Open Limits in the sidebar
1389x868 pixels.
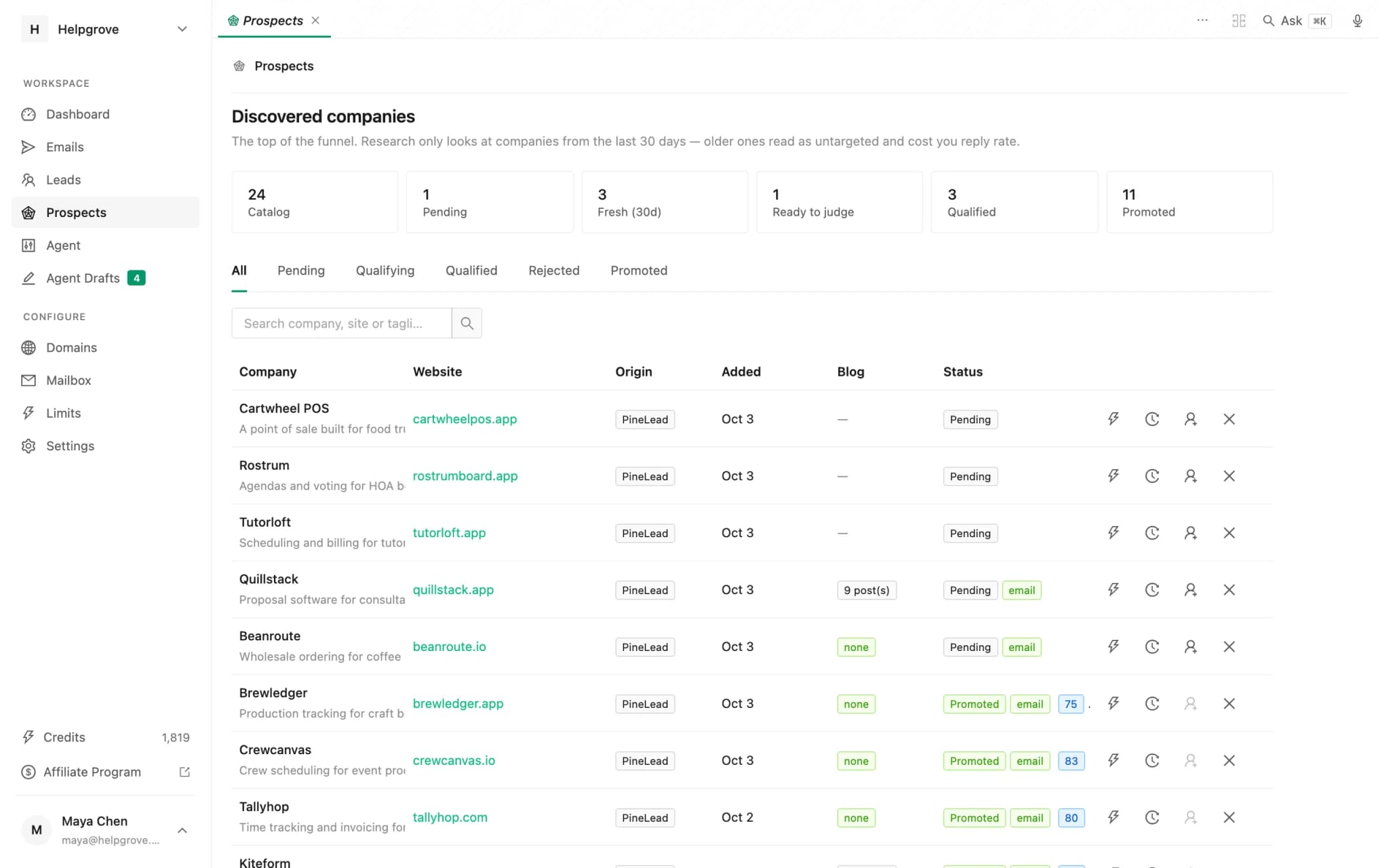pyautogui.click(x=105, y=413)
